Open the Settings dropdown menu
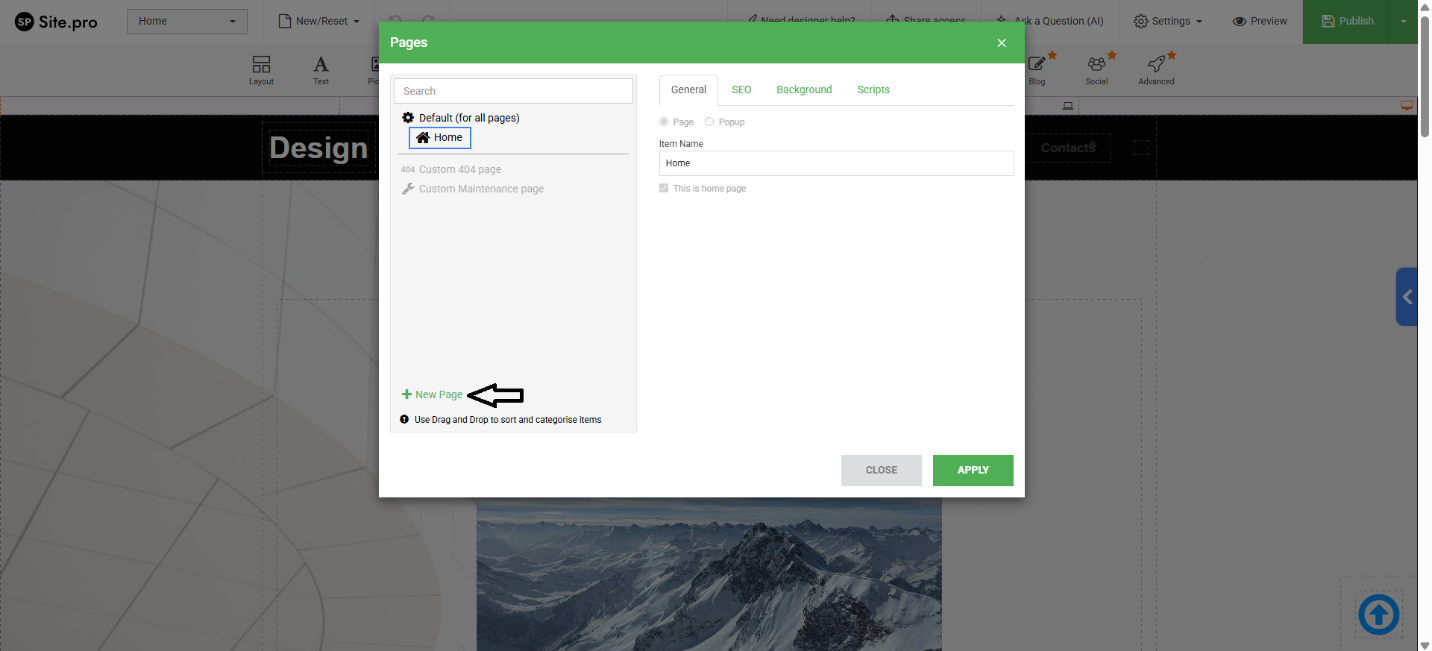The image size is (1432, 651). pyautogui.click(x=1167, y=21)
